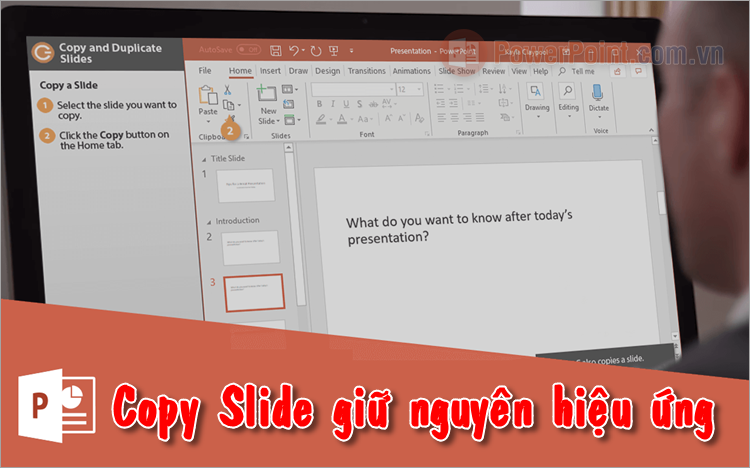Viewport: 750px width, 468px height.
Task: Collapse the ribbon with the caret
Action: (x=651, y=130)
